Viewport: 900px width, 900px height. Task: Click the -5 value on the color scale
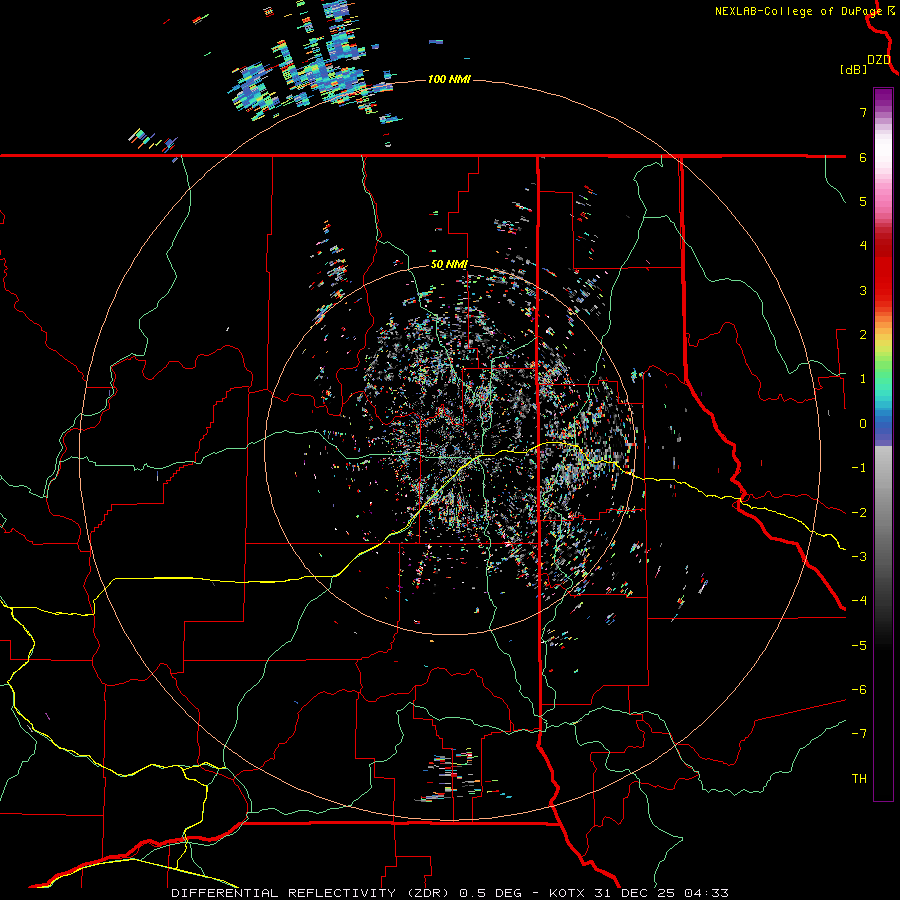[x=859, y=646]
